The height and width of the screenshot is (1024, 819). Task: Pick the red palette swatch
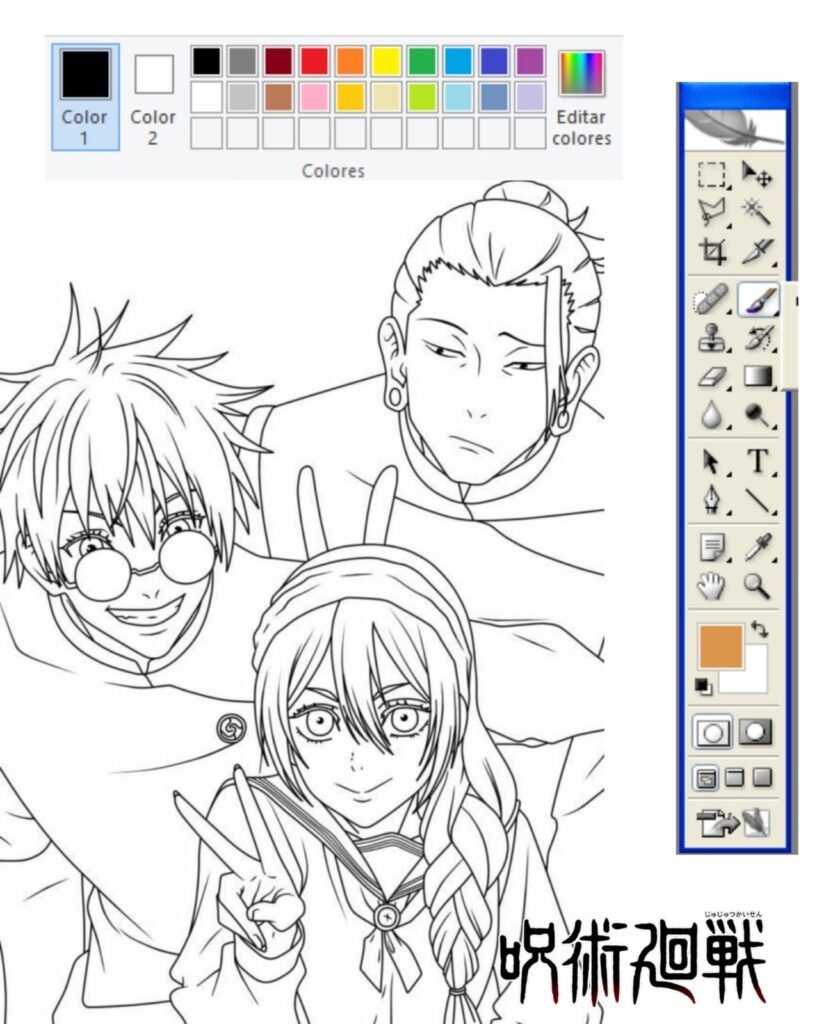point(314,61)
